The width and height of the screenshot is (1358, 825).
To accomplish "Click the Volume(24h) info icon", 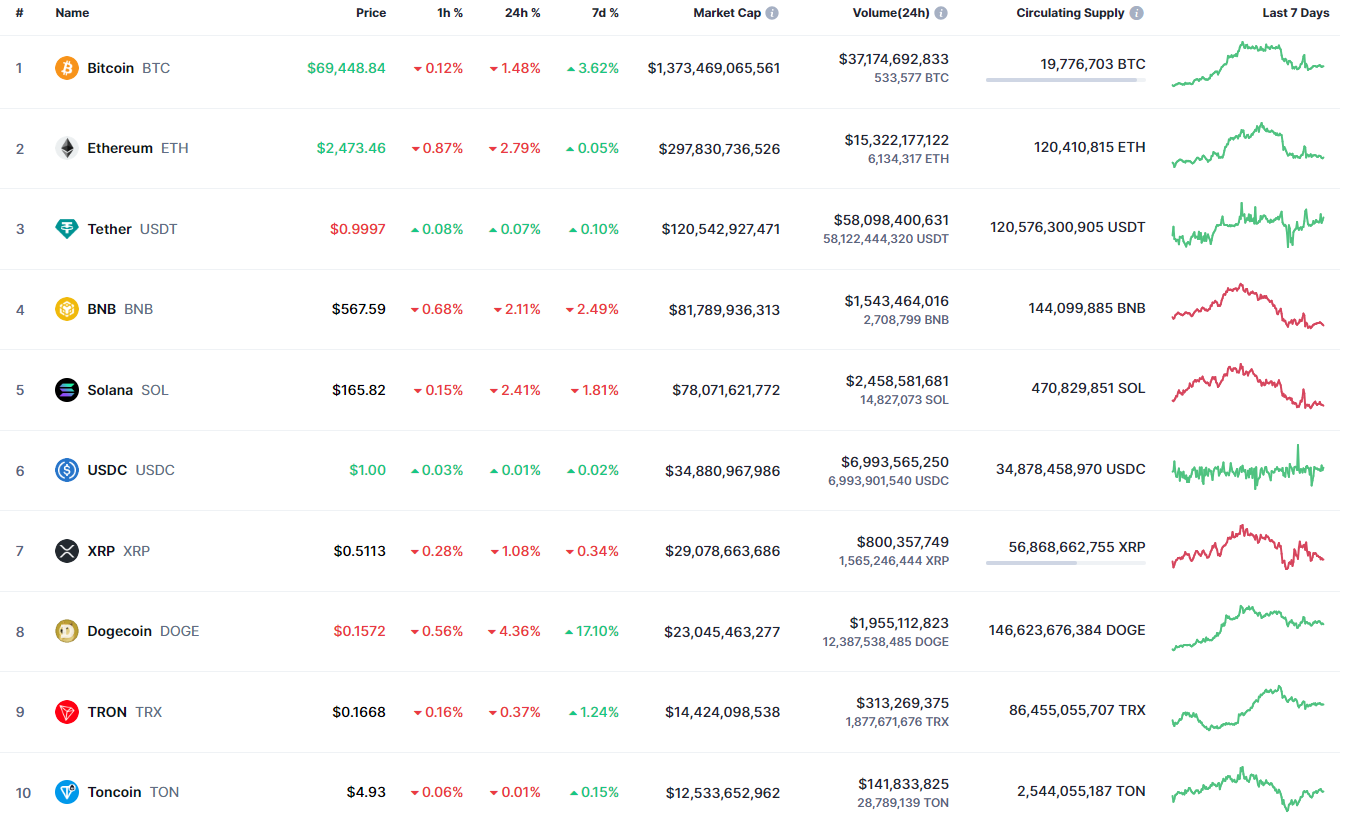I will point(941,13).
